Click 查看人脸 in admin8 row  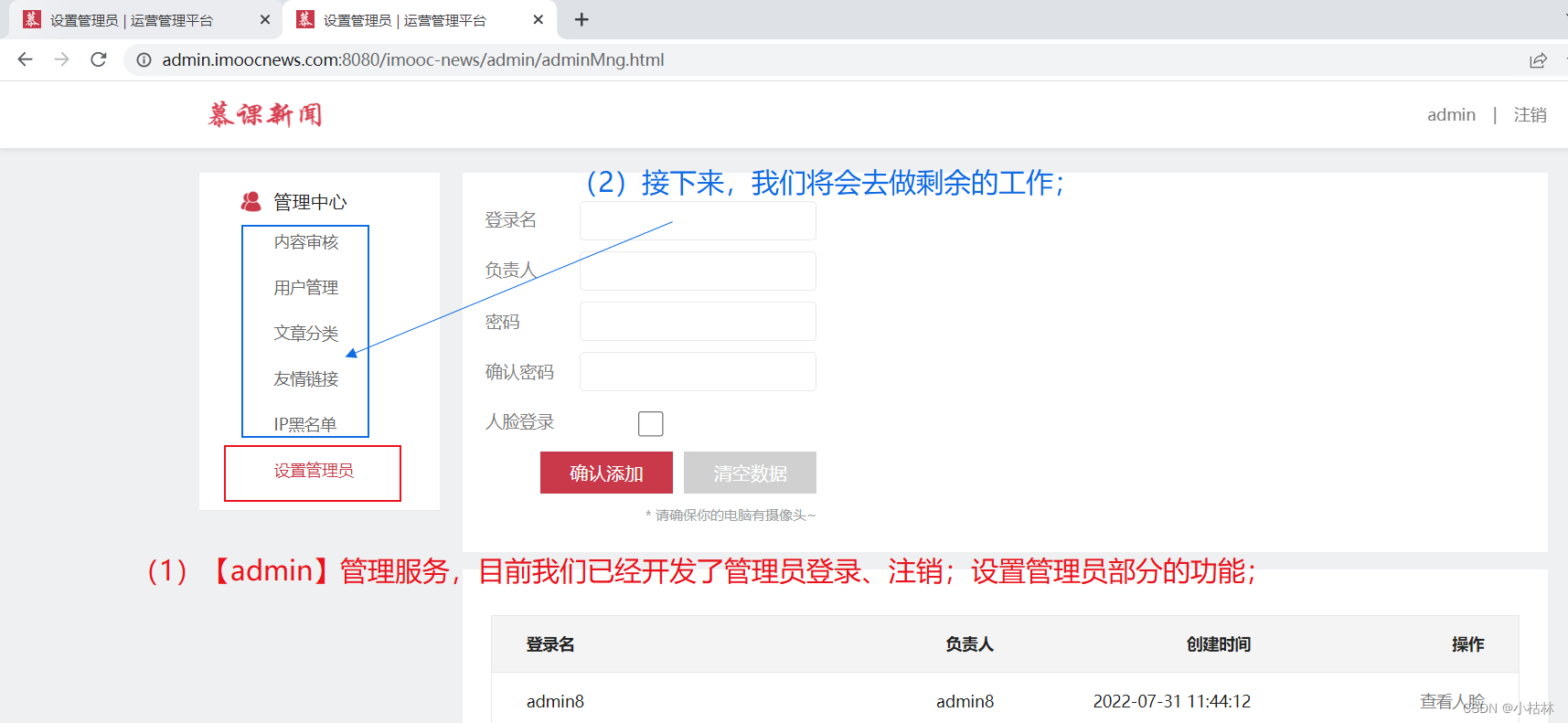coord(1452,701)
